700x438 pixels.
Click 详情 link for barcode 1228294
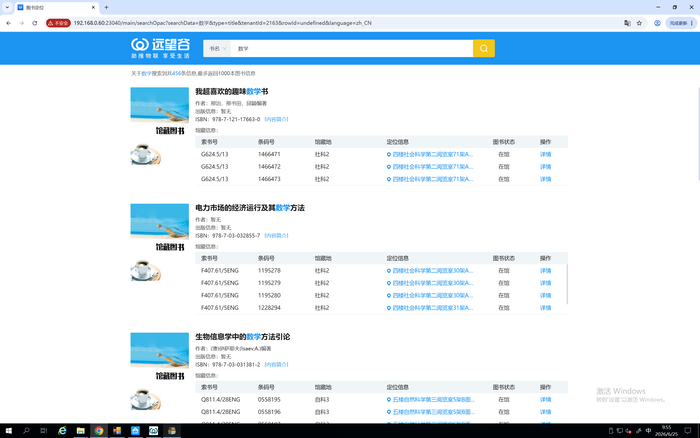546,308
